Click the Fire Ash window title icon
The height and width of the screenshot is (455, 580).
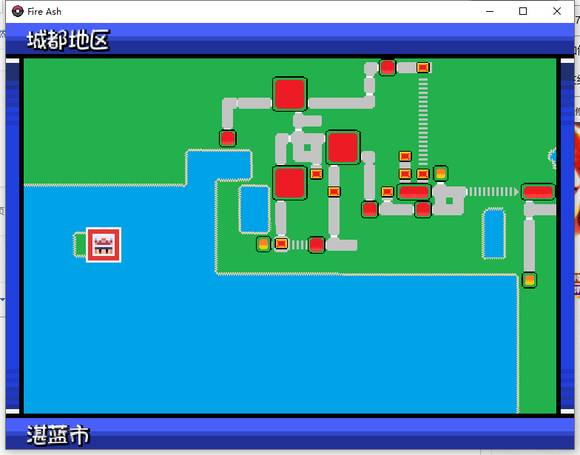coord(17,11)
